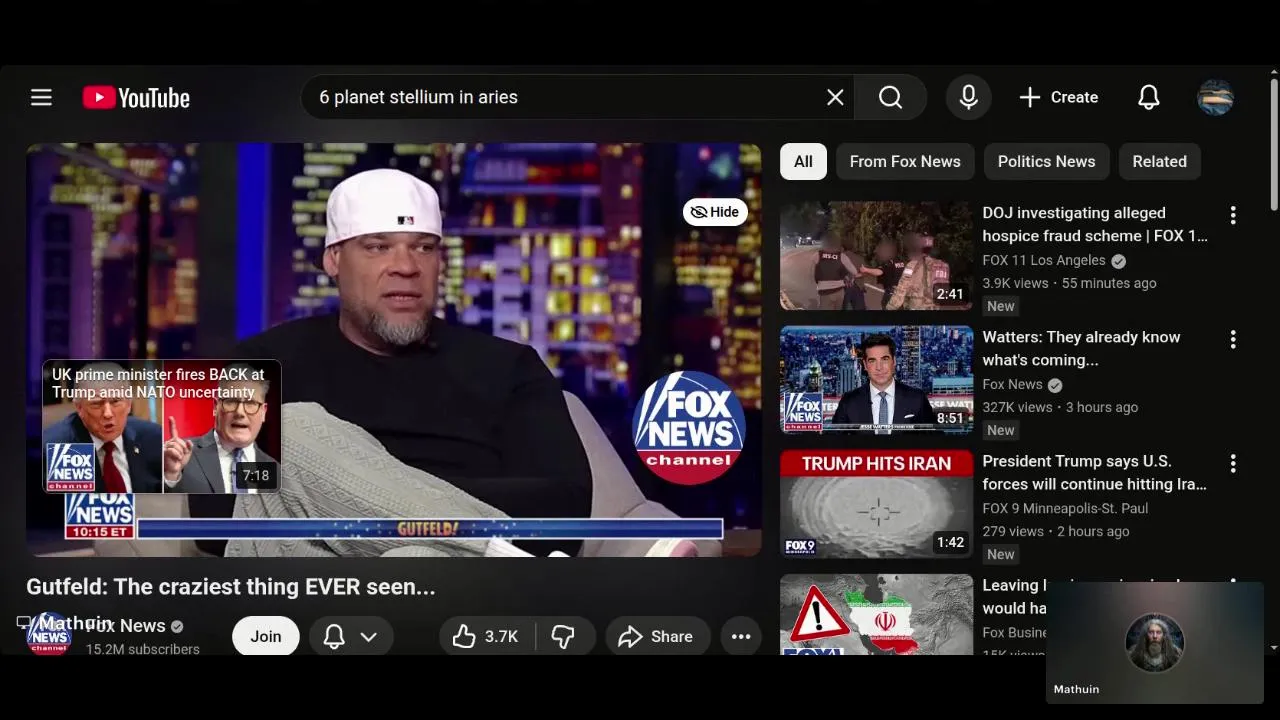Select the All filter chip
The image size is (1280, 720).
pos(803,161)
